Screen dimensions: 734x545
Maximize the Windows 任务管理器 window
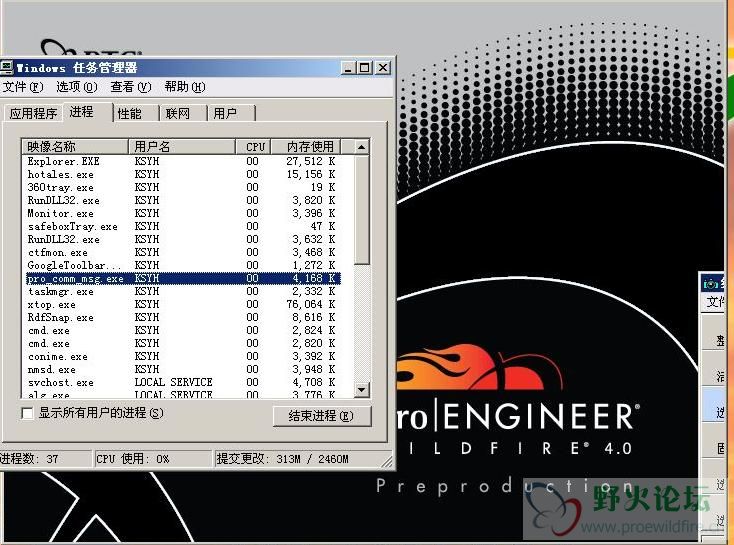[x=365, y=68]
